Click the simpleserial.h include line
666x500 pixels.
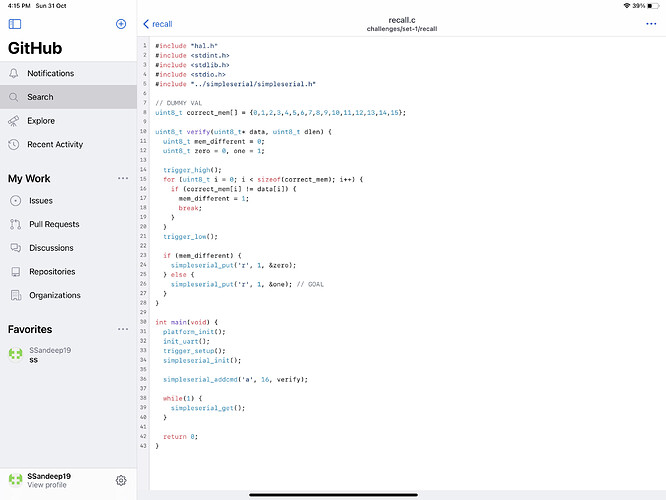click(235, 84)
